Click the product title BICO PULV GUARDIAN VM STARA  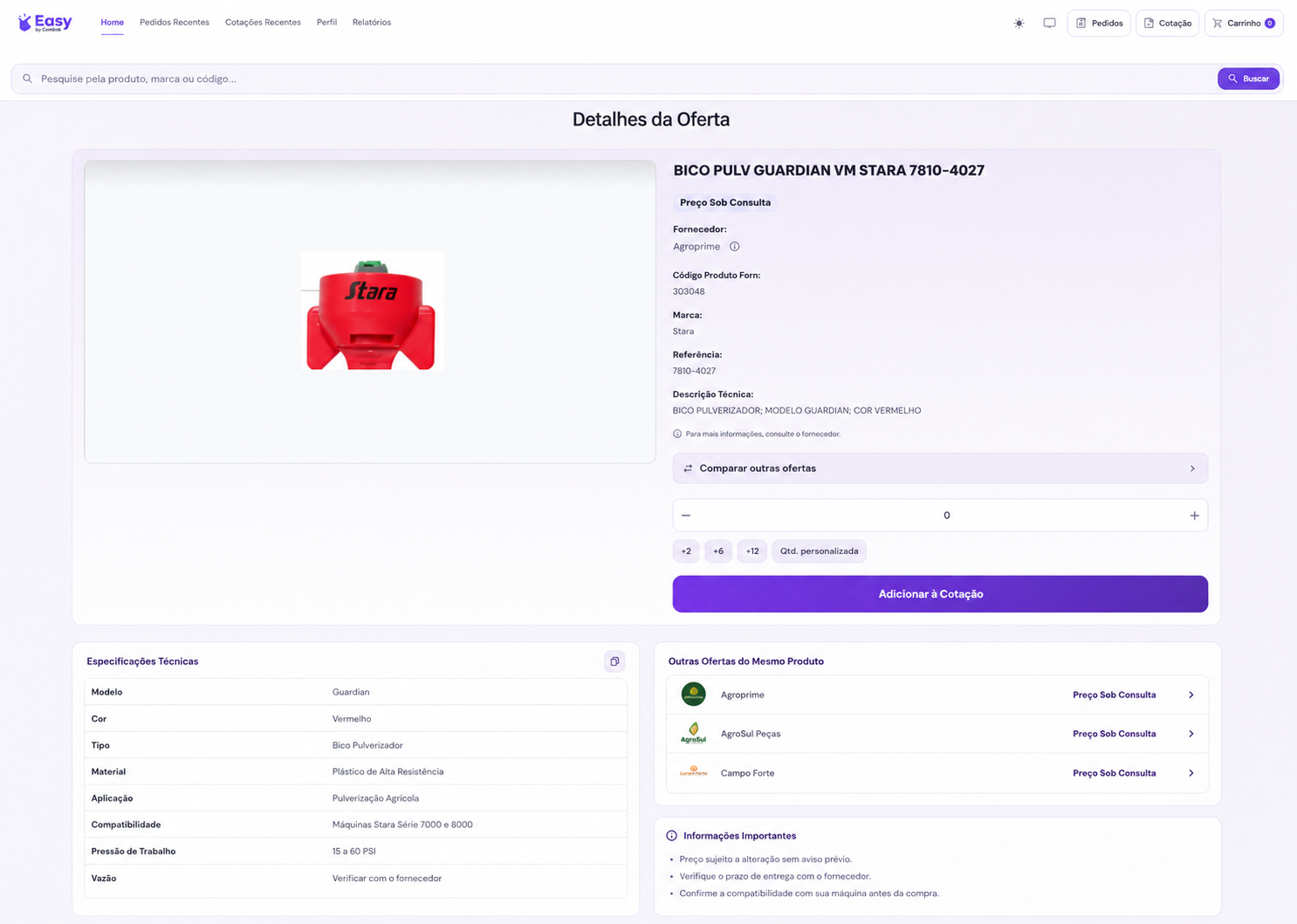tap(828, 170)
